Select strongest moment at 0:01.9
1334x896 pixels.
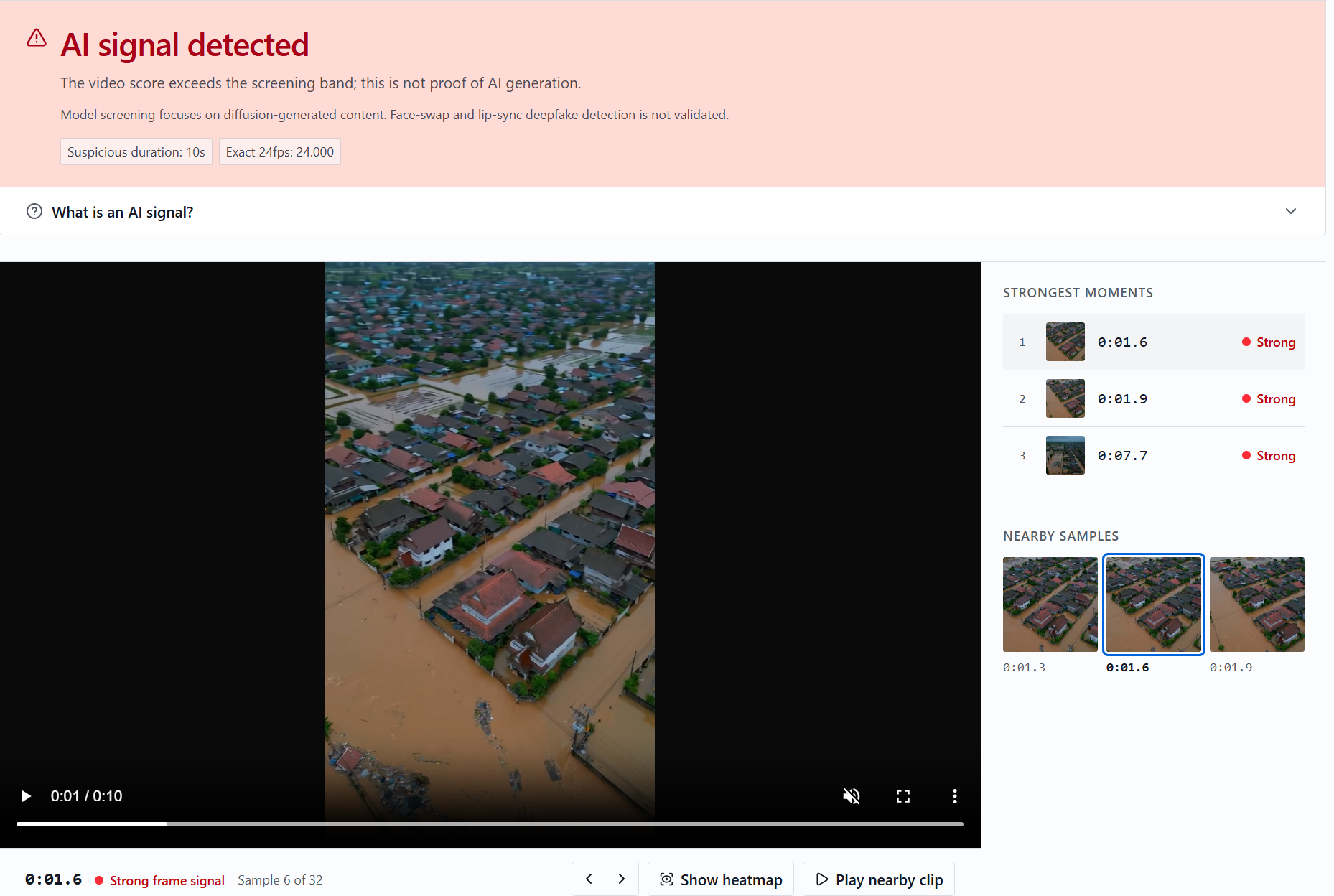pyautogui.click(x=1154, y=399)
